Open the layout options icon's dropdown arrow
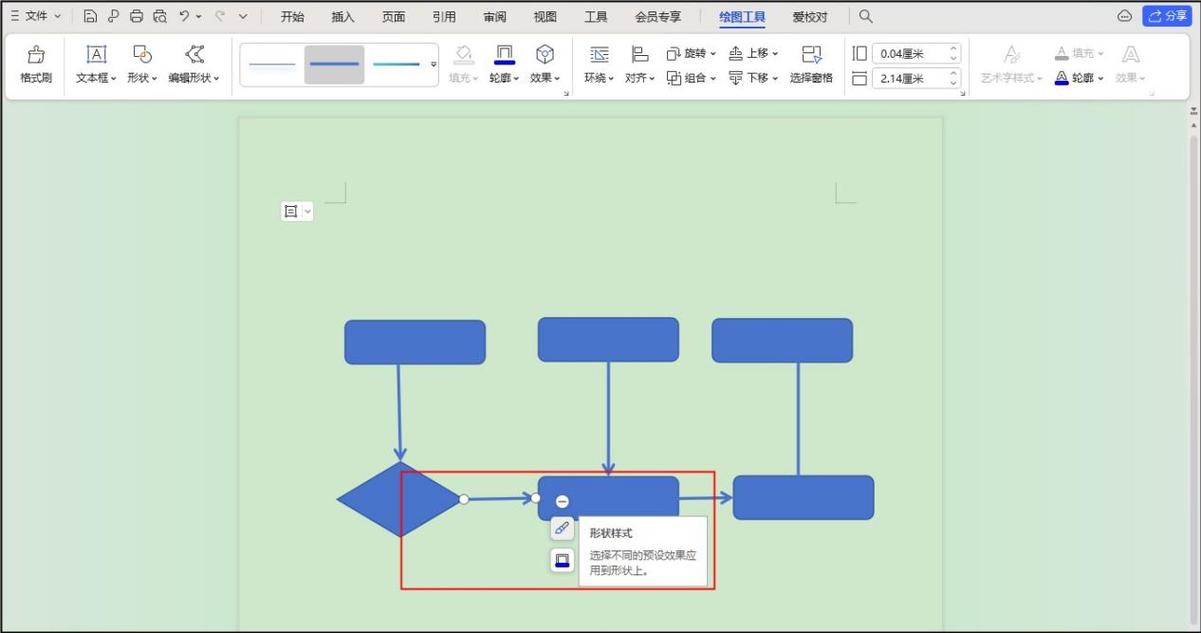This screenshot has width=1201, height=633. pos(307,211)
